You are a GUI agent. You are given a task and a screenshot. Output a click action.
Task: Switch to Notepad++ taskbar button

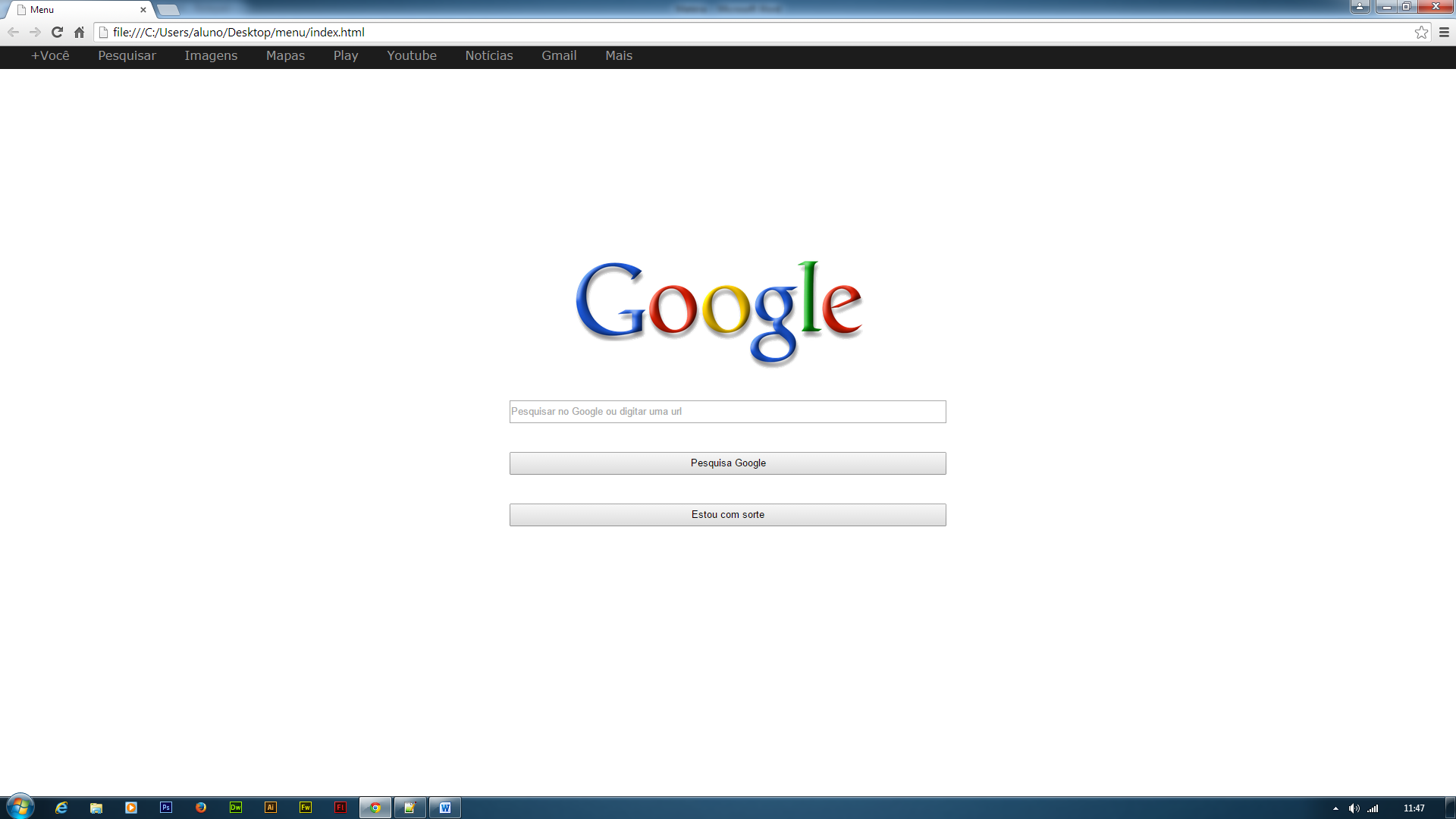pos(410,808)
